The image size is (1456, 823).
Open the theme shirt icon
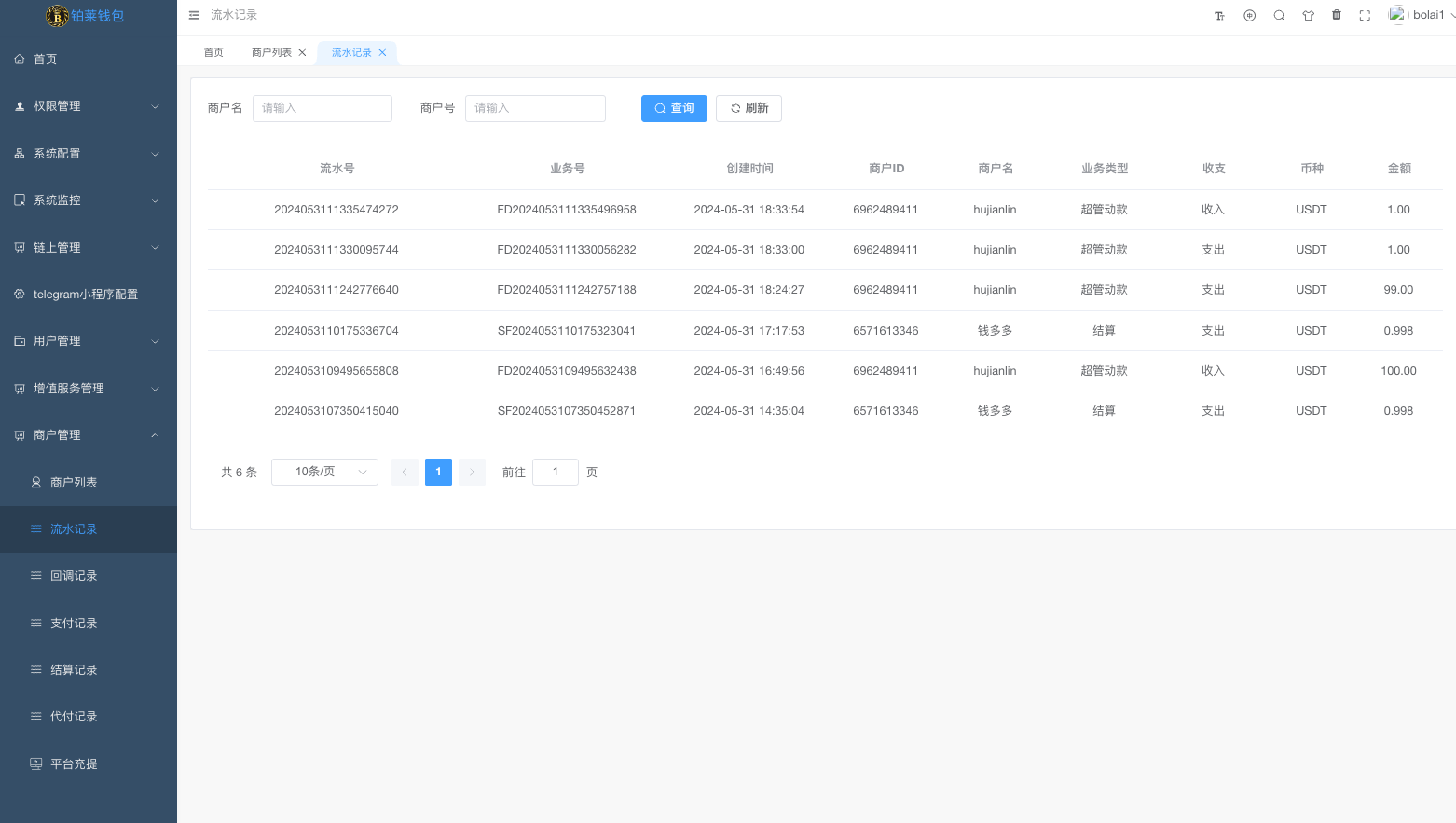[1308, 16]
